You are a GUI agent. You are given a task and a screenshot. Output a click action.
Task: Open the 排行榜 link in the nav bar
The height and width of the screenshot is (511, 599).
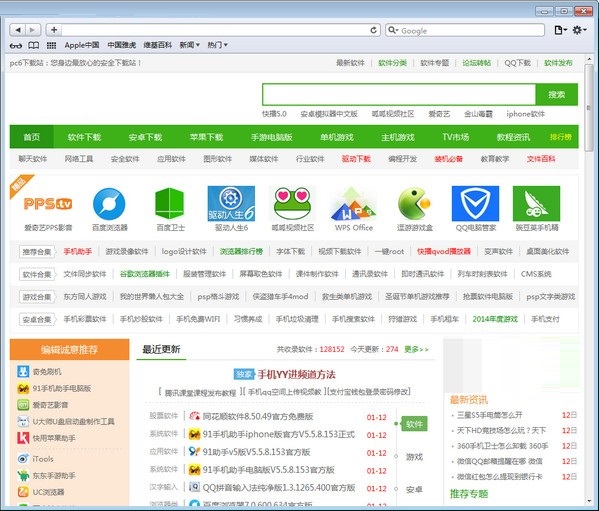coord(560,137)
